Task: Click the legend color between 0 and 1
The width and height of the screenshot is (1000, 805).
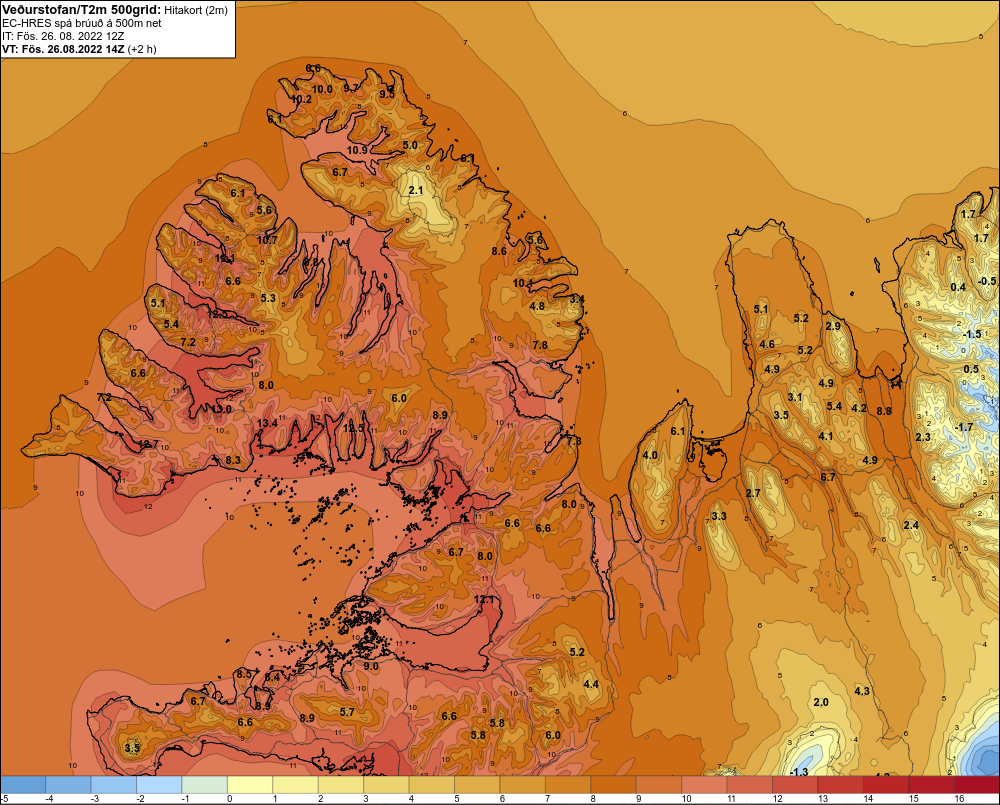Action: [x=250, y=785]
